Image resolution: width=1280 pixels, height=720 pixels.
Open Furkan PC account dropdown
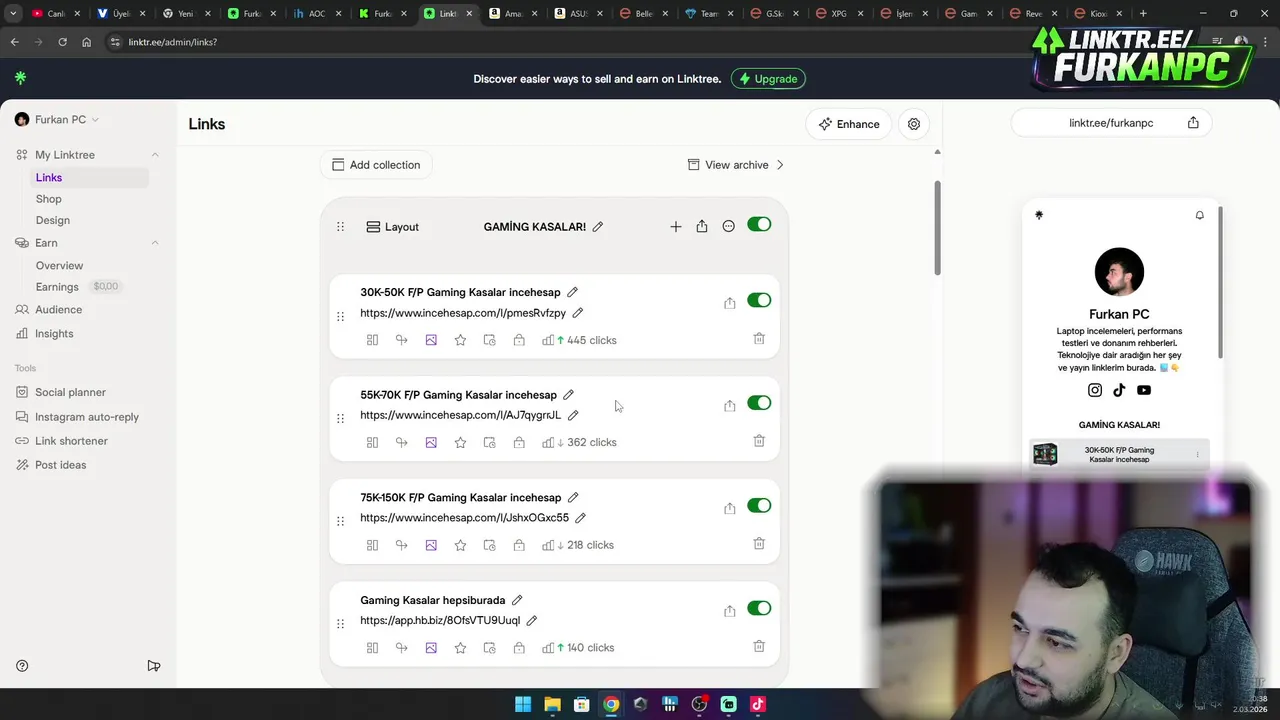click(x=57, y=120)
